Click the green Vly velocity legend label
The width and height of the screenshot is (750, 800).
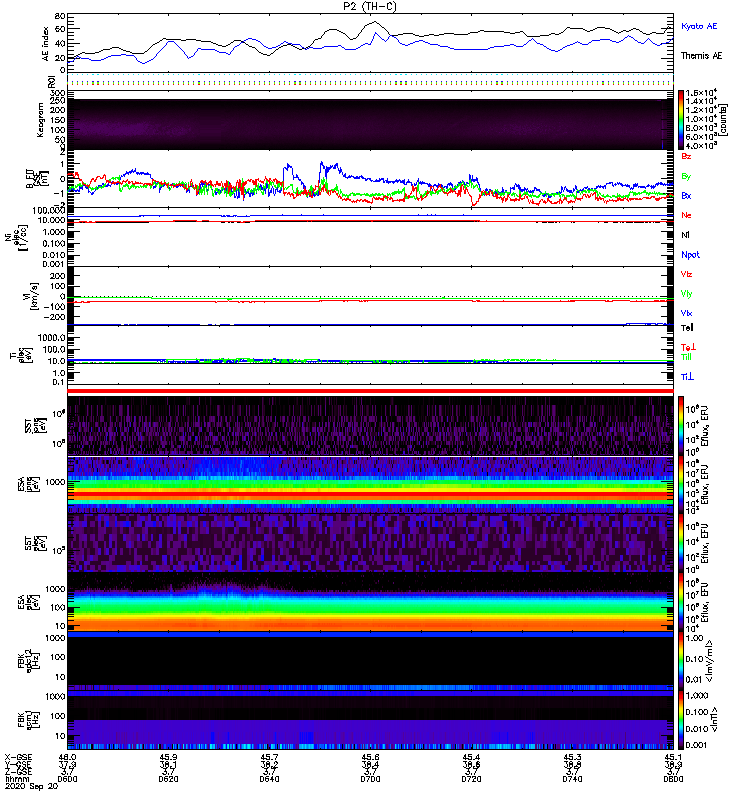[686, 294]
